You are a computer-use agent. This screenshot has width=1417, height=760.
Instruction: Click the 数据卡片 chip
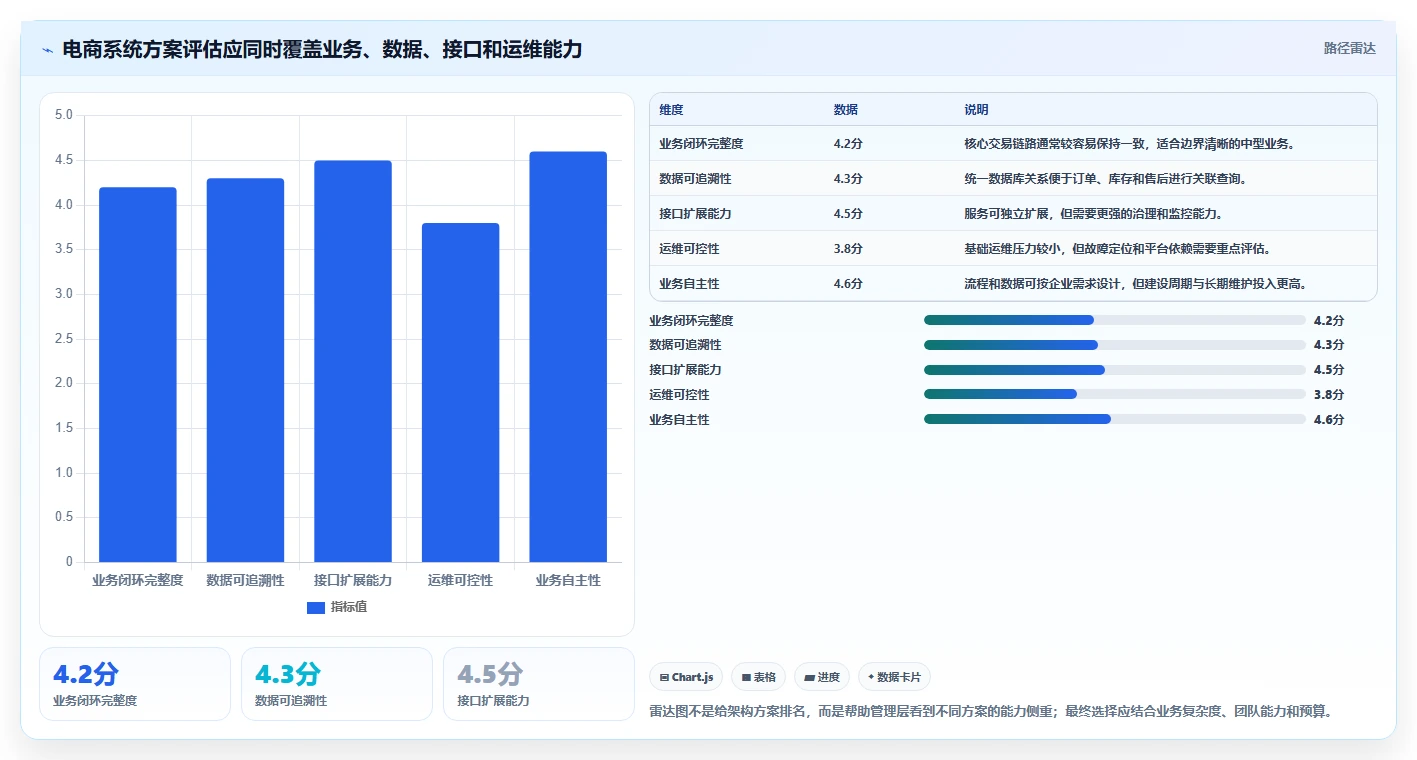pos(894,677)
